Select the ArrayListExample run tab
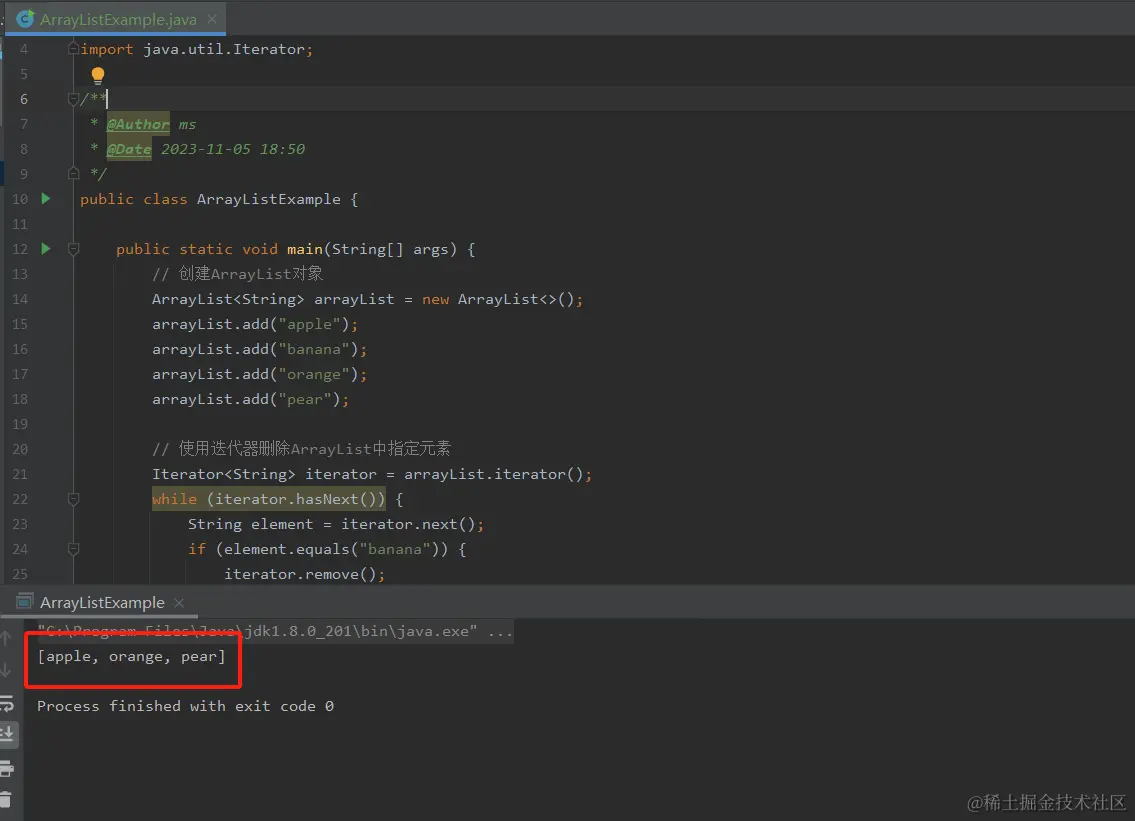The width and height of the screenshot is (1135, 821). pyautogui.click(x=102, y=602)
